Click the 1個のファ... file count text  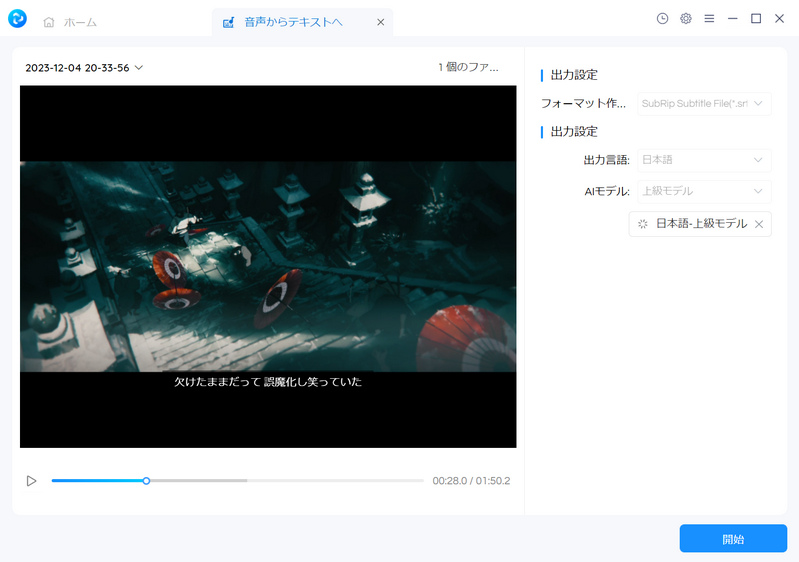(x=468, y=67)
